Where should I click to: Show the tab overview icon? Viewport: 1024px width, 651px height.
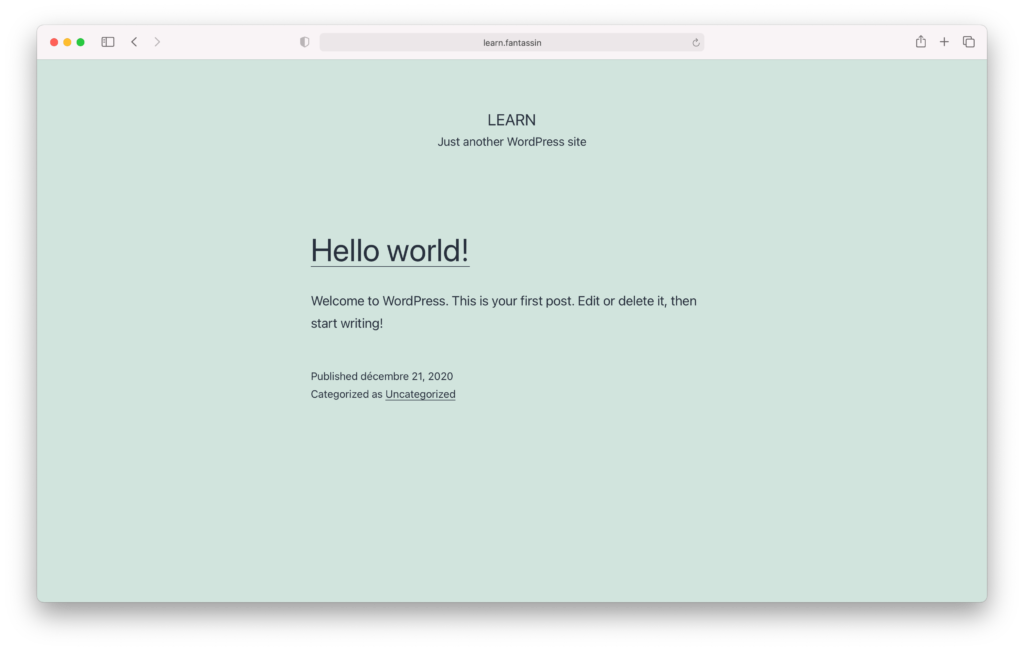pos(968,42)
